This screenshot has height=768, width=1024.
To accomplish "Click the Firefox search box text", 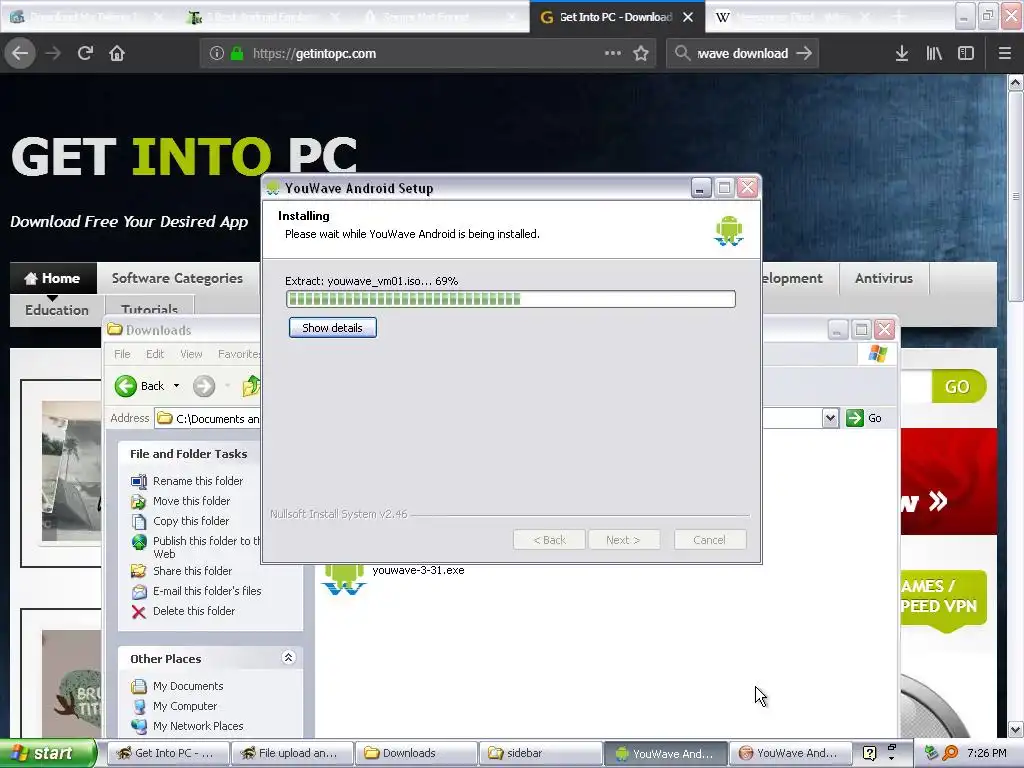I will [x=743, y=54].
